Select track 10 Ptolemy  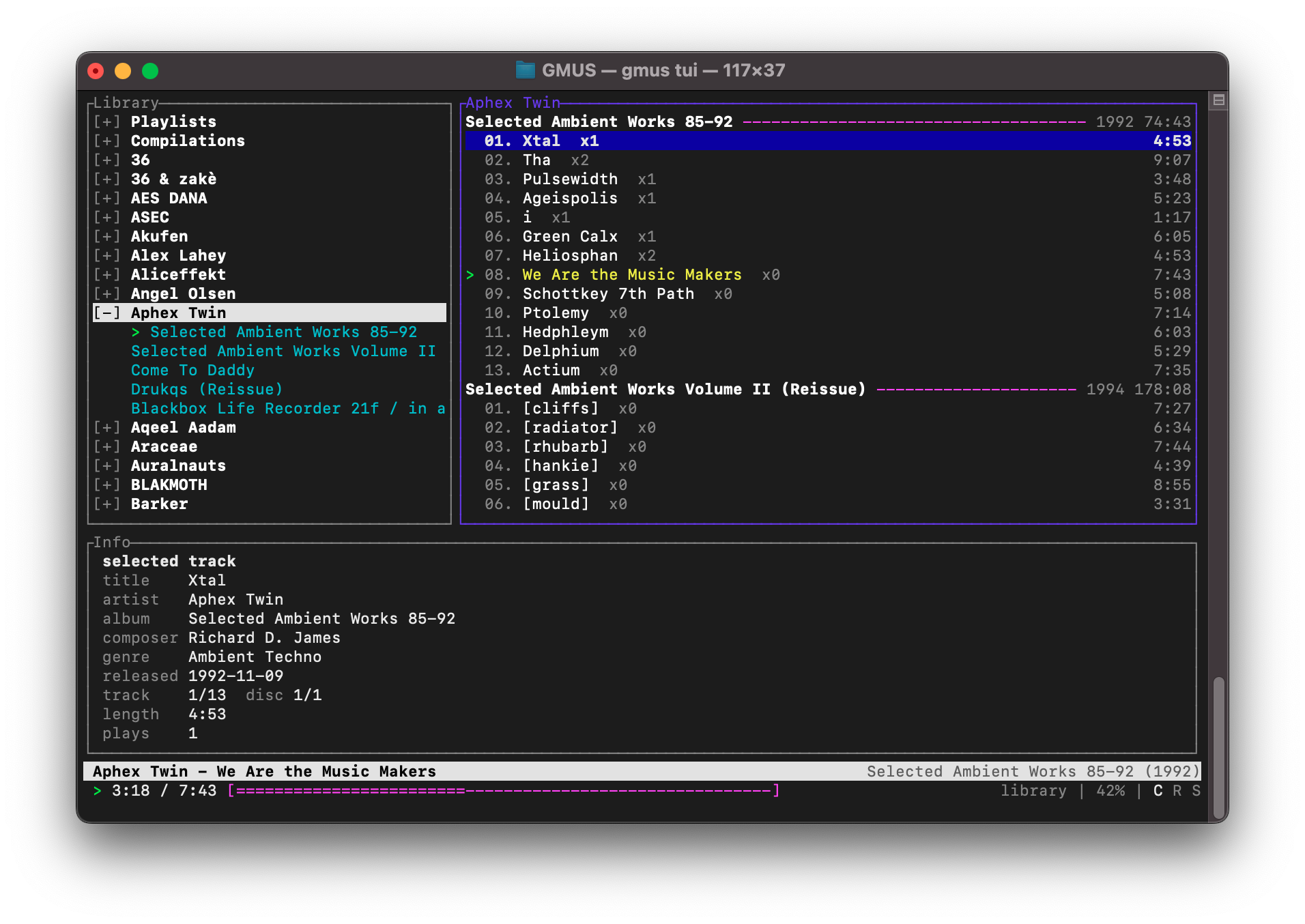pyautogui.click(x=828, y=313)
